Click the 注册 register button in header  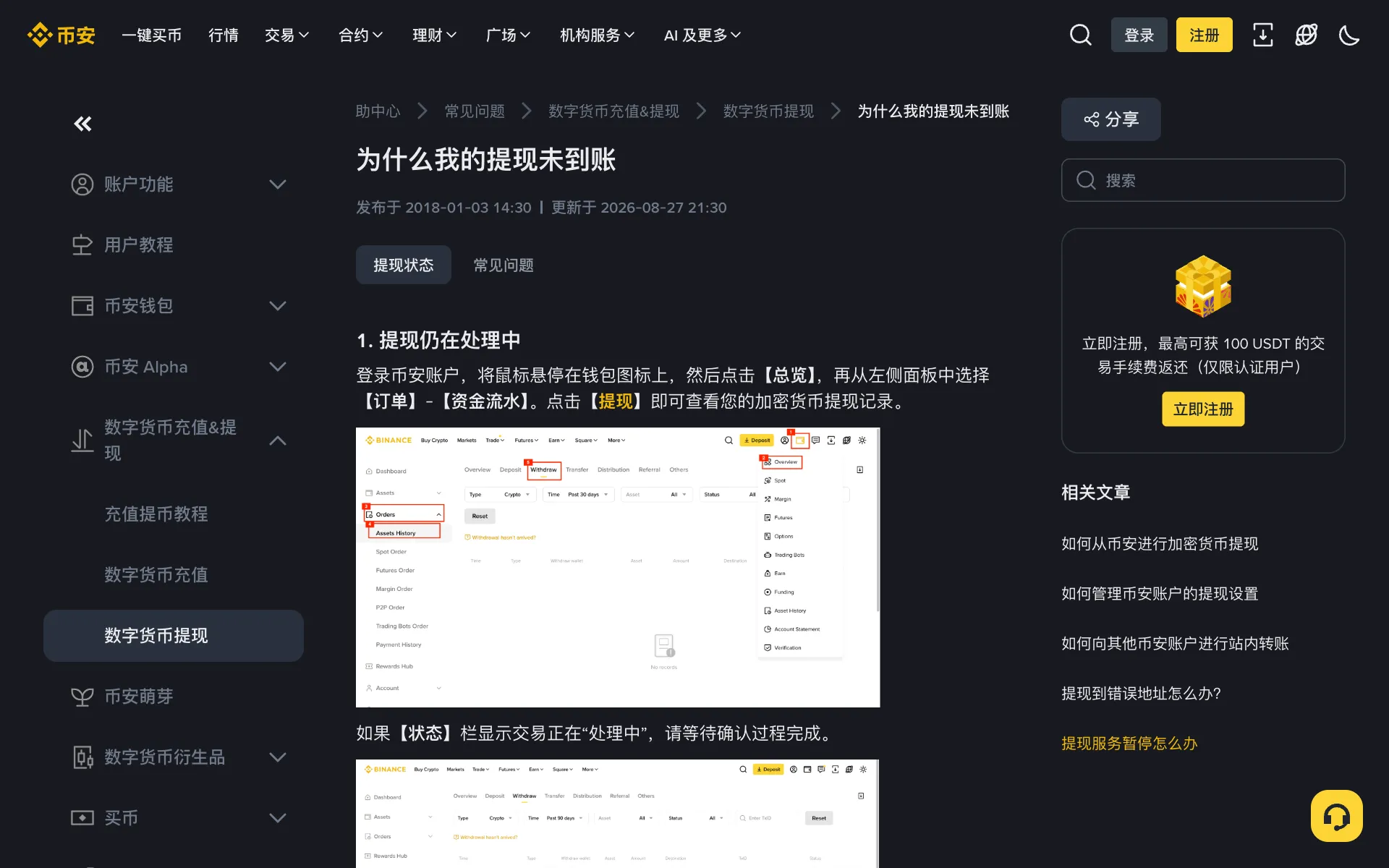[1204, 35]
